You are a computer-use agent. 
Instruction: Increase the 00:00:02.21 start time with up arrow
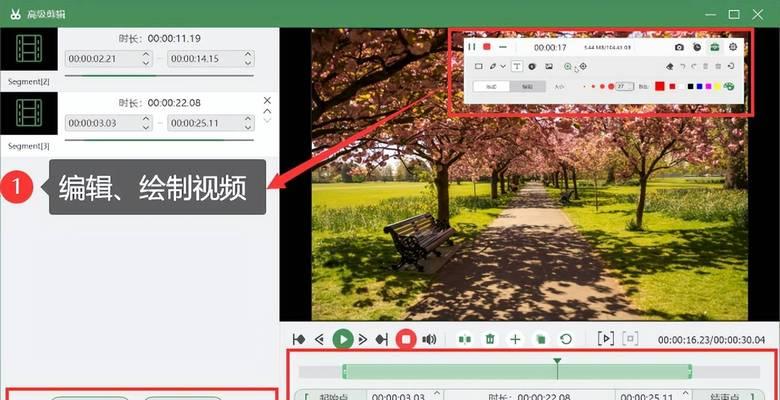click(x=146, y=54)
